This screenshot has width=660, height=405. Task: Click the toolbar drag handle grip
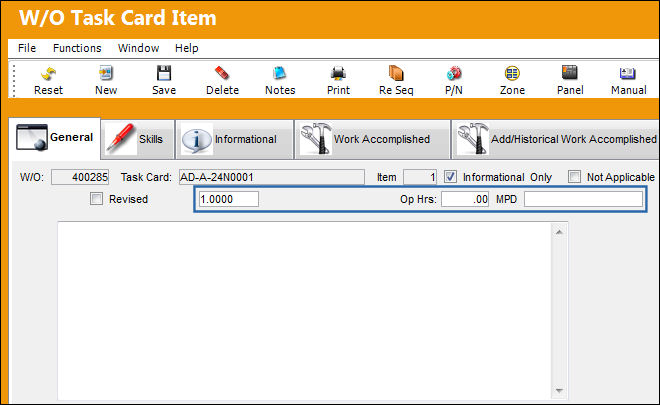coord(14,80)
